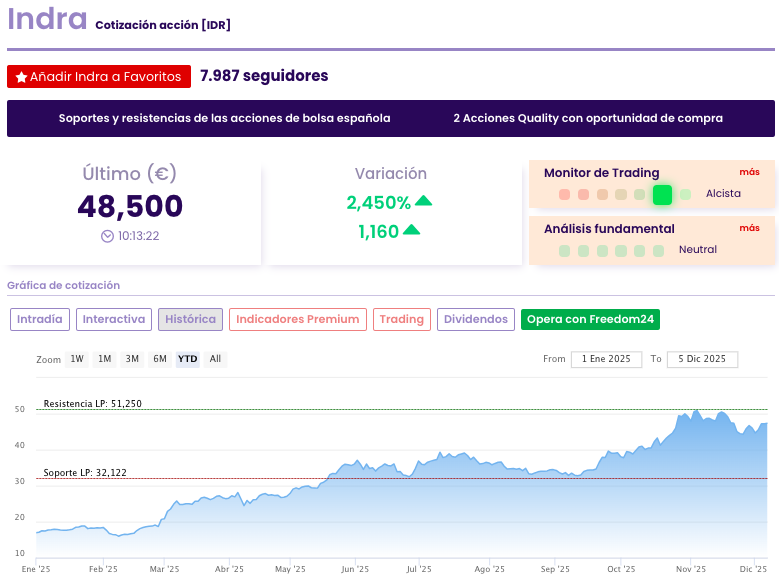Add Indra to Favoritos
The width and height of the screenshot is (779, 586).
click(99, 76)
